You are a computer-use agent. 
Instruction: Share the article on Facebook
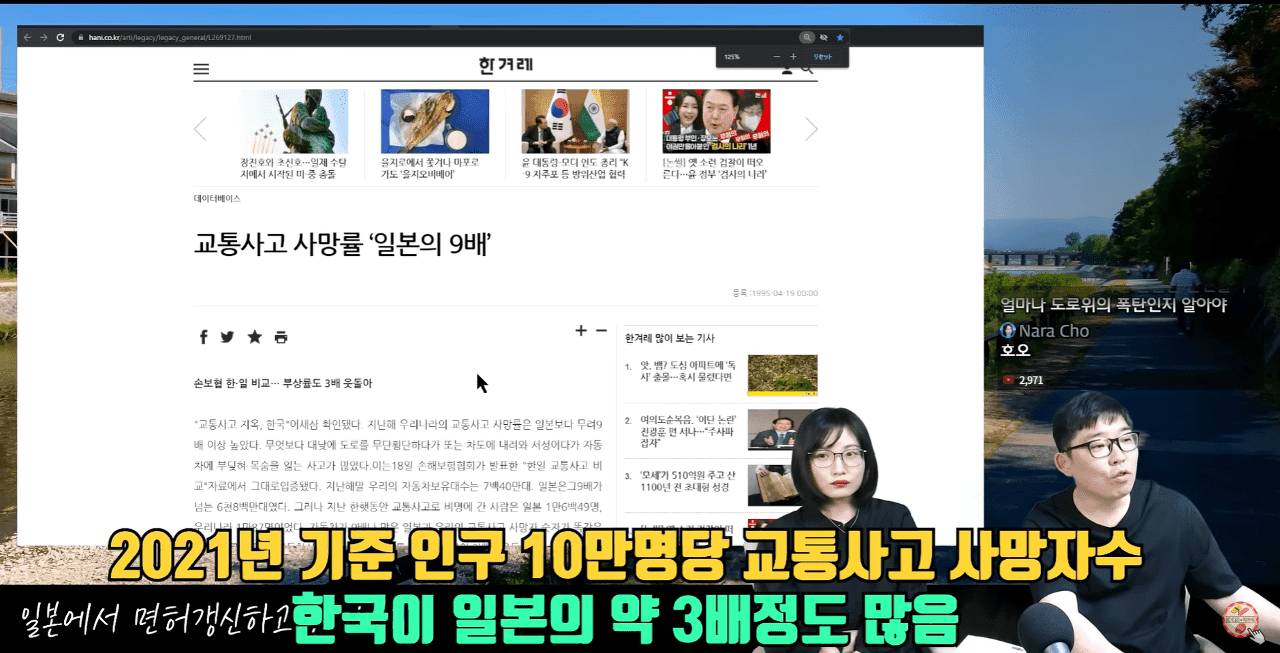click(x=203, y=337)
